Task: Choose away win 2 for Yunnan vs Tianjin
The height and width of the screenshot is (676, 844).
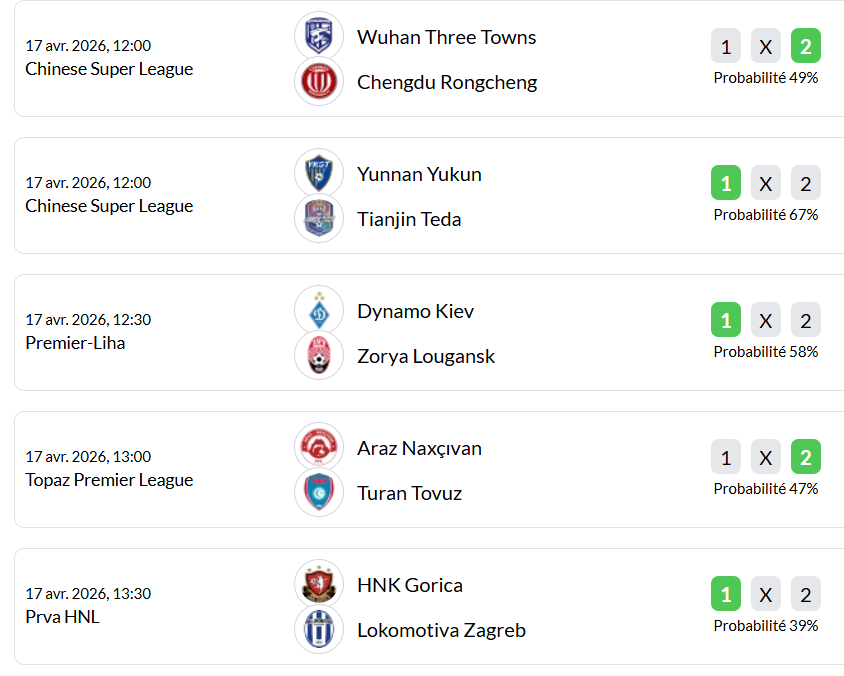Action: (806, 183)
